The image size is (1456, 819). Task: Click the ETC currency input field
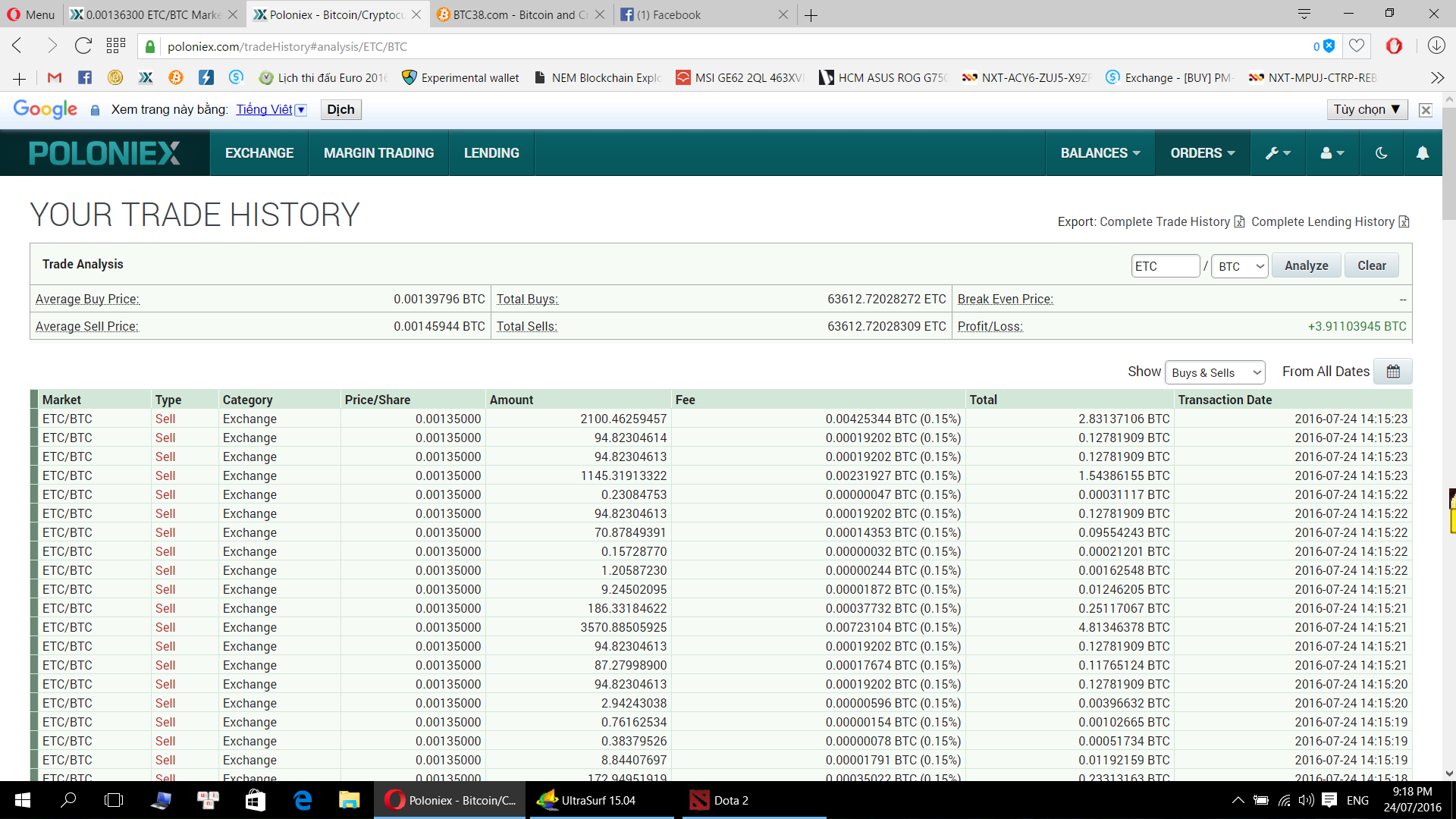(1164, 266)
